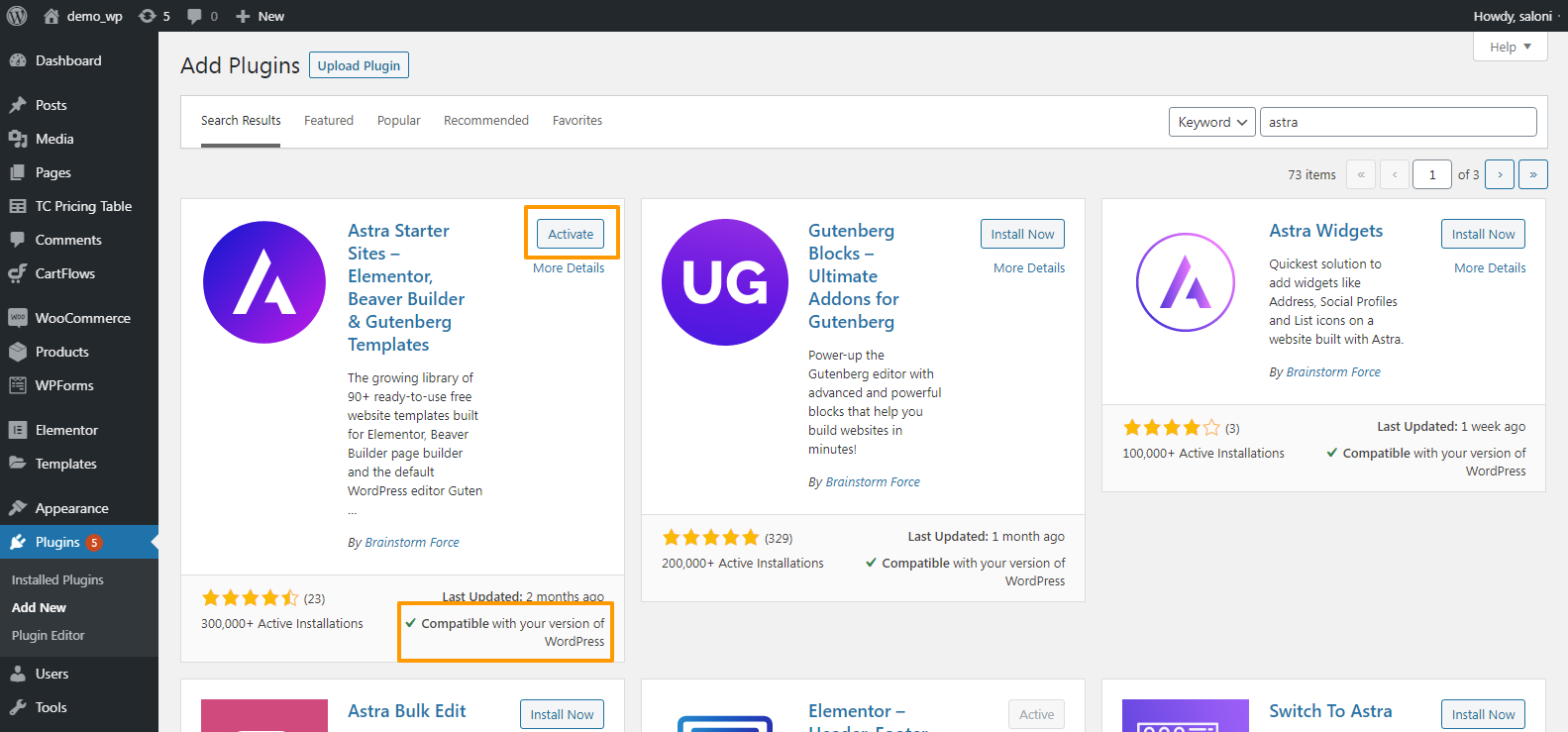Activate the Astra Starter Sites plugin
The height and width of the screenshot is (732, 1568).
point(571,234)
